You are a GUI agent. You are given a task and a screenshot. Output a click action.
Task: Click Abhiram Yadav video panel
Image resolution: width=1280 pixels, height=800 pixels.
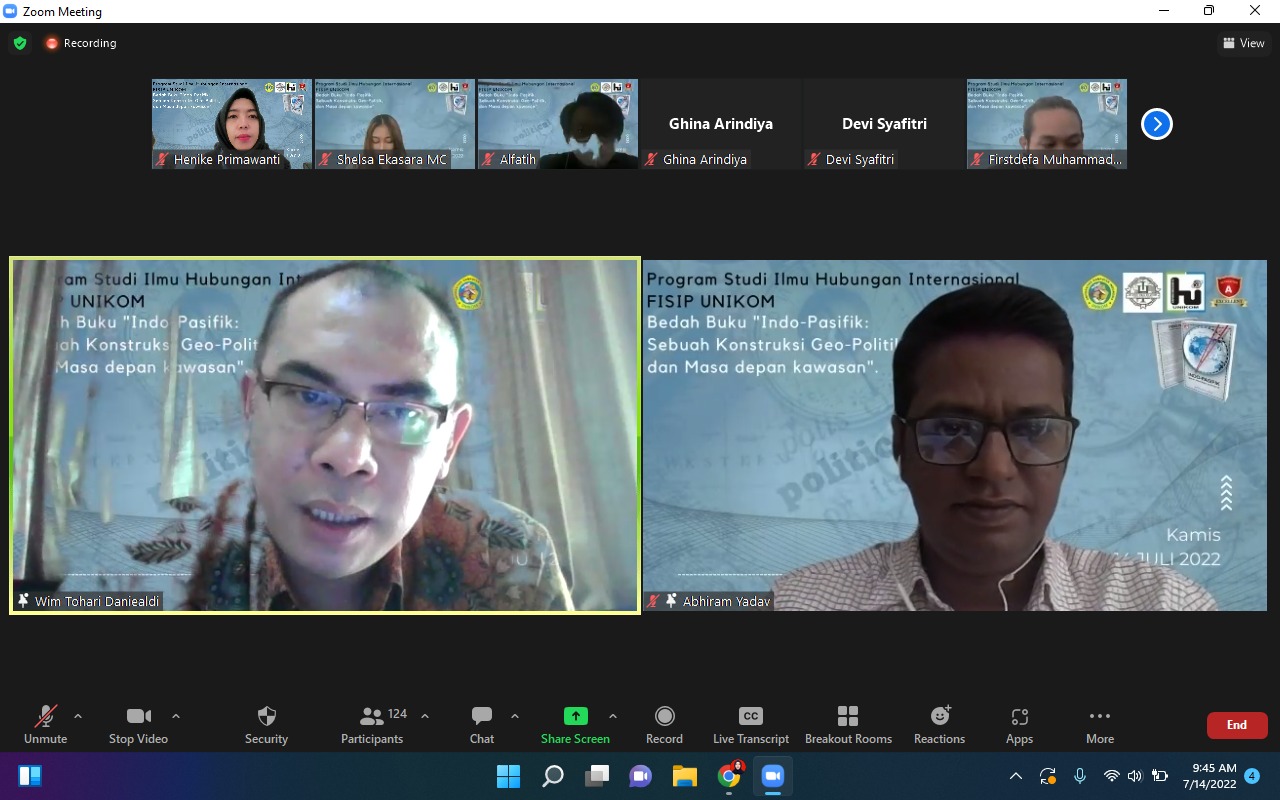pyautogui.click(x=955, y=435)
